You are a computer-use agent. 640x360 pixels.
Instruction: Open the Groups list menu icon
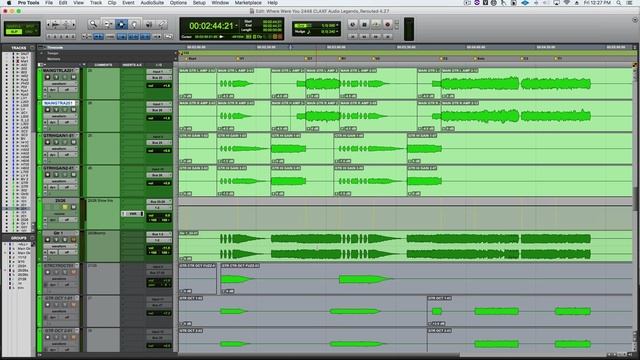coord(32,238)
